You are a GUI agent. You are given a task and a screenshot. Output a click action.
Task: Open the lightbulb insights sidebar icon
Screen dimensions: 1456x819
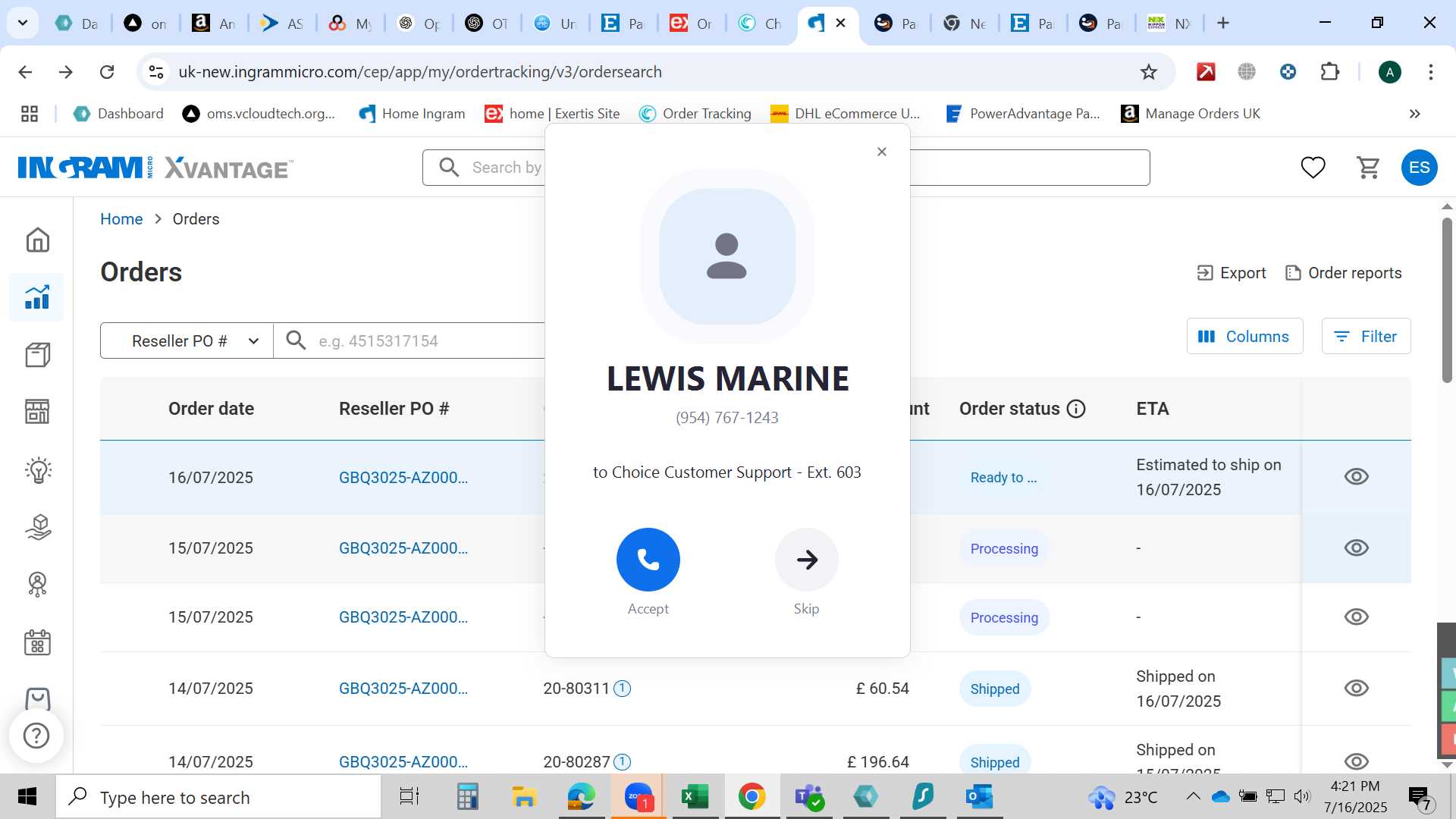(x=37, y=470)
